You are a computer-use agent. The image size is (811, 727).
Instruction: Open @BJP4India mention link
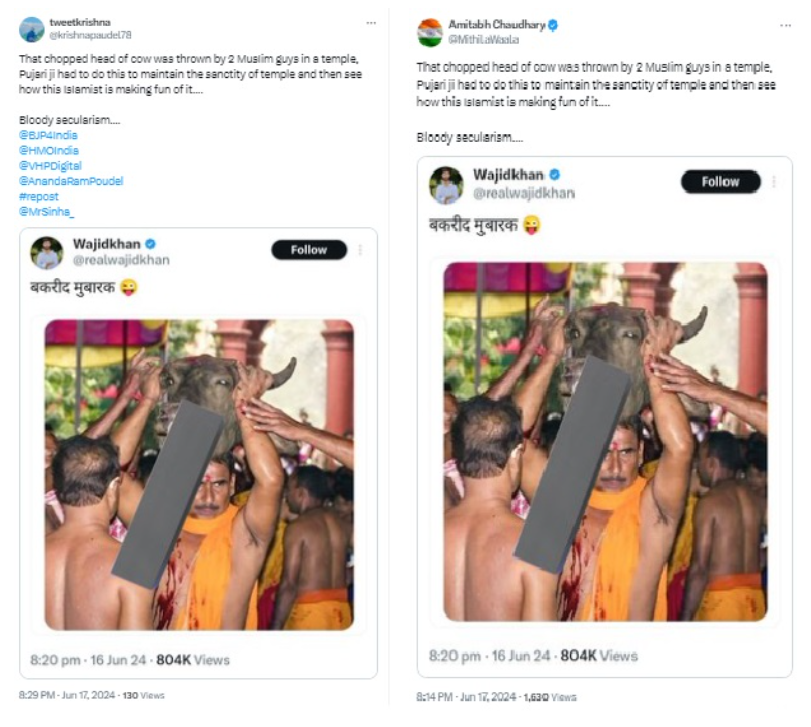48,135
